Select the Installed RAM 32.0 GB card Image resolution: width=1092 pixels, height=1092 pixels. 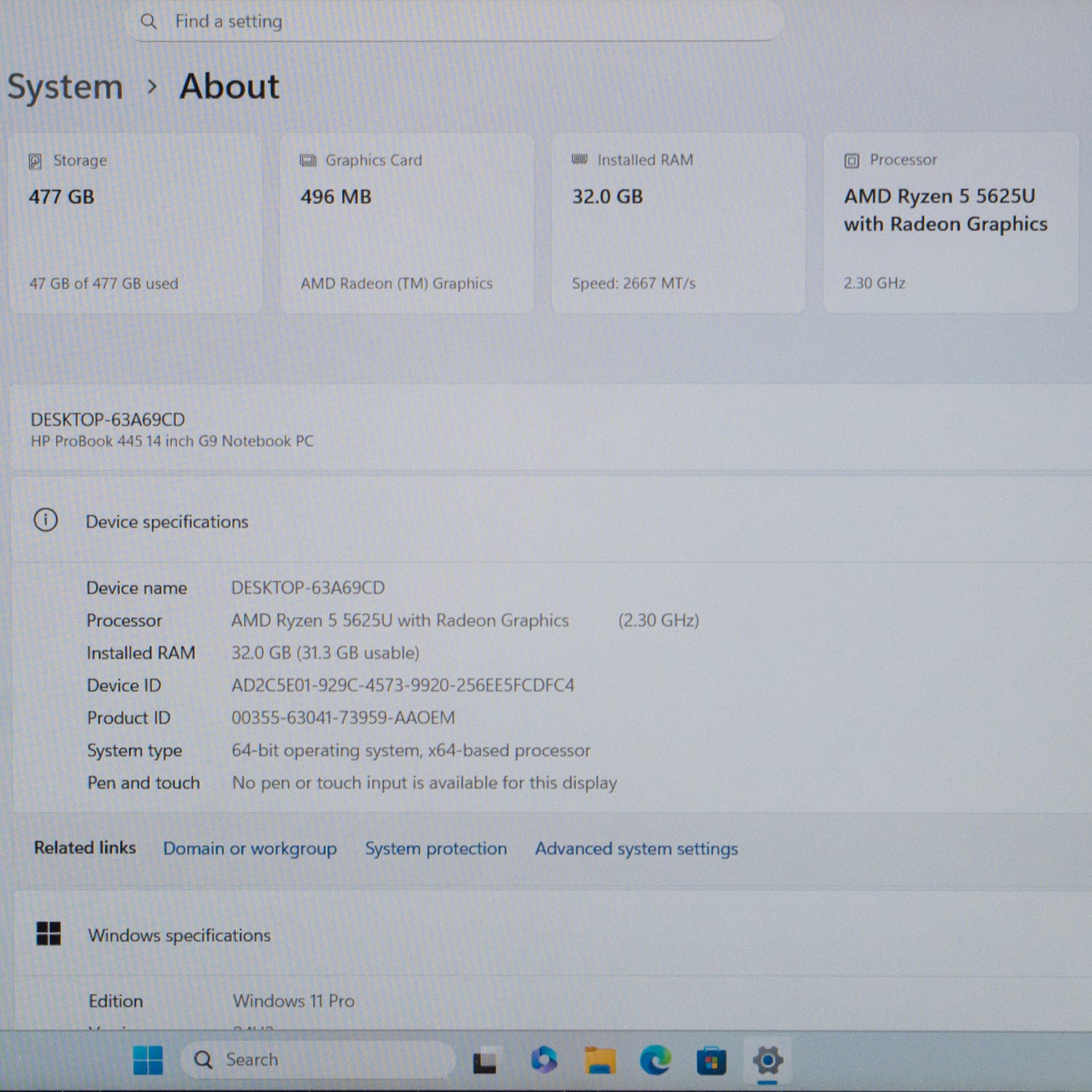(678, 223)
